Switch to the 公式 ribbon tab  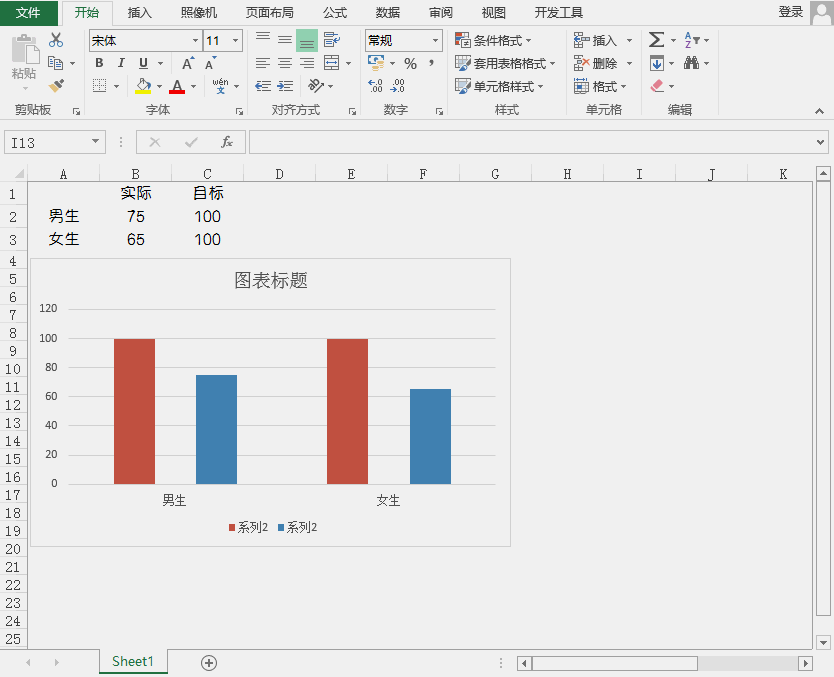click(x=335, y=12)
